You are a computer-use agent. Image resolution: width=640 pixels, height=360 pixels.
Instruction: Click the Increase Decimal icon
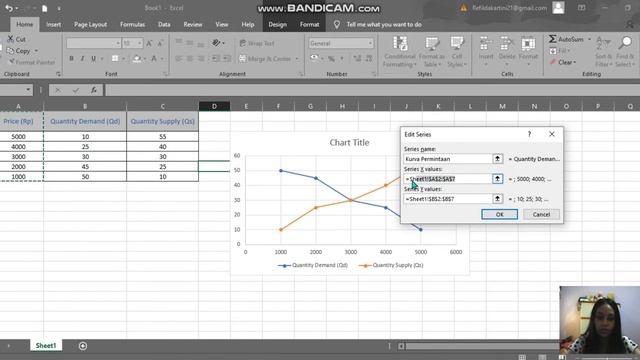[x=358, y=59]
